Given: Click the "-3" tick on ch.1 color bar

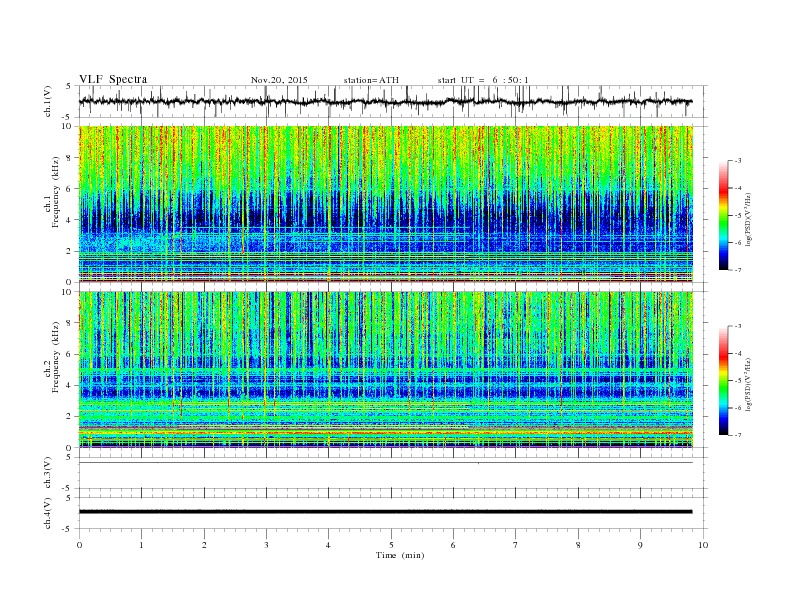Looking at the screenshot, I should click(x=738, y=161).
